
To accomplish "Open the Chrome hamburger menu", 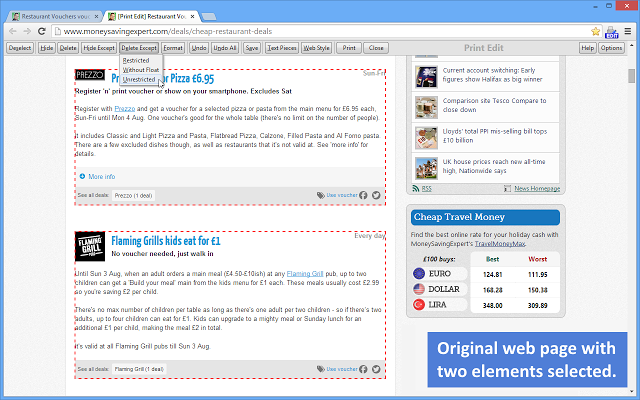I will (x=628, y=31).
